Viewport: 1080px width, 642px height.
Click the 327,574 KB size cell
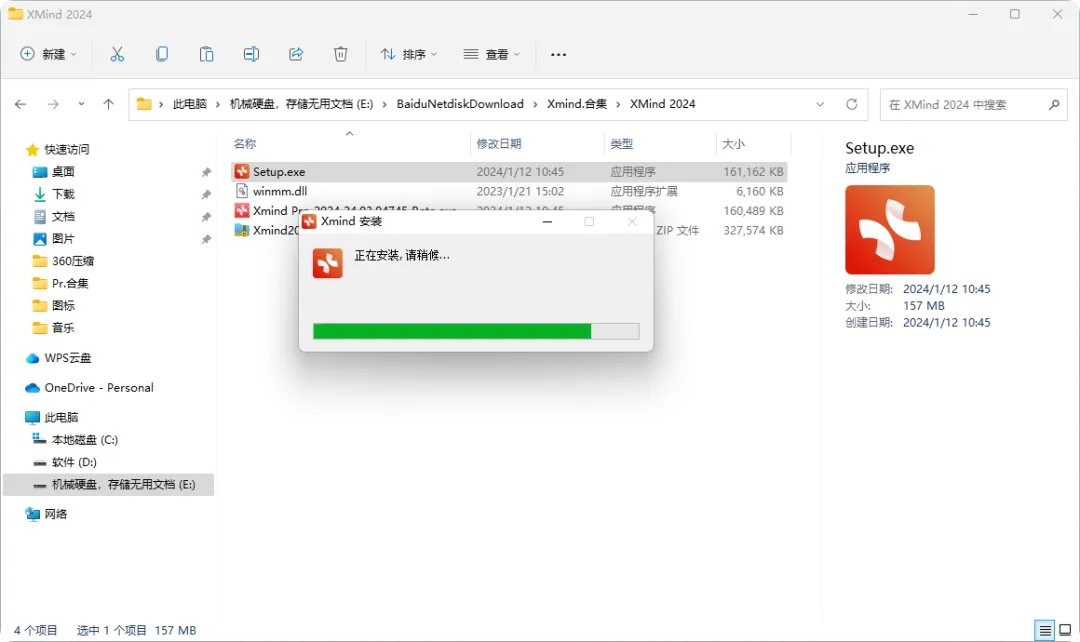point(754,231)
